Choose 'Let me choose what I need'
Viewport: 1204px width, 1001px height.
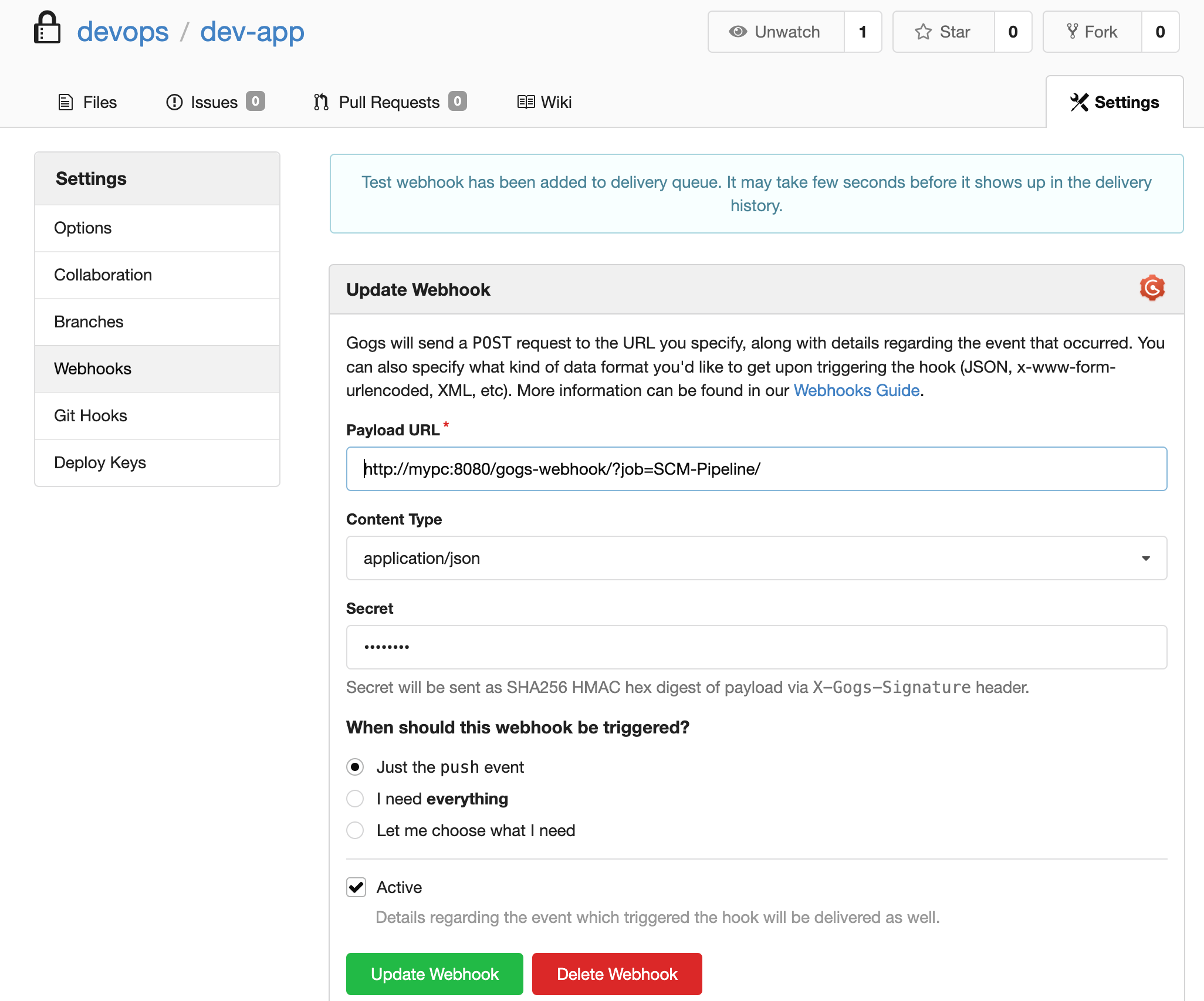[355, 830]
